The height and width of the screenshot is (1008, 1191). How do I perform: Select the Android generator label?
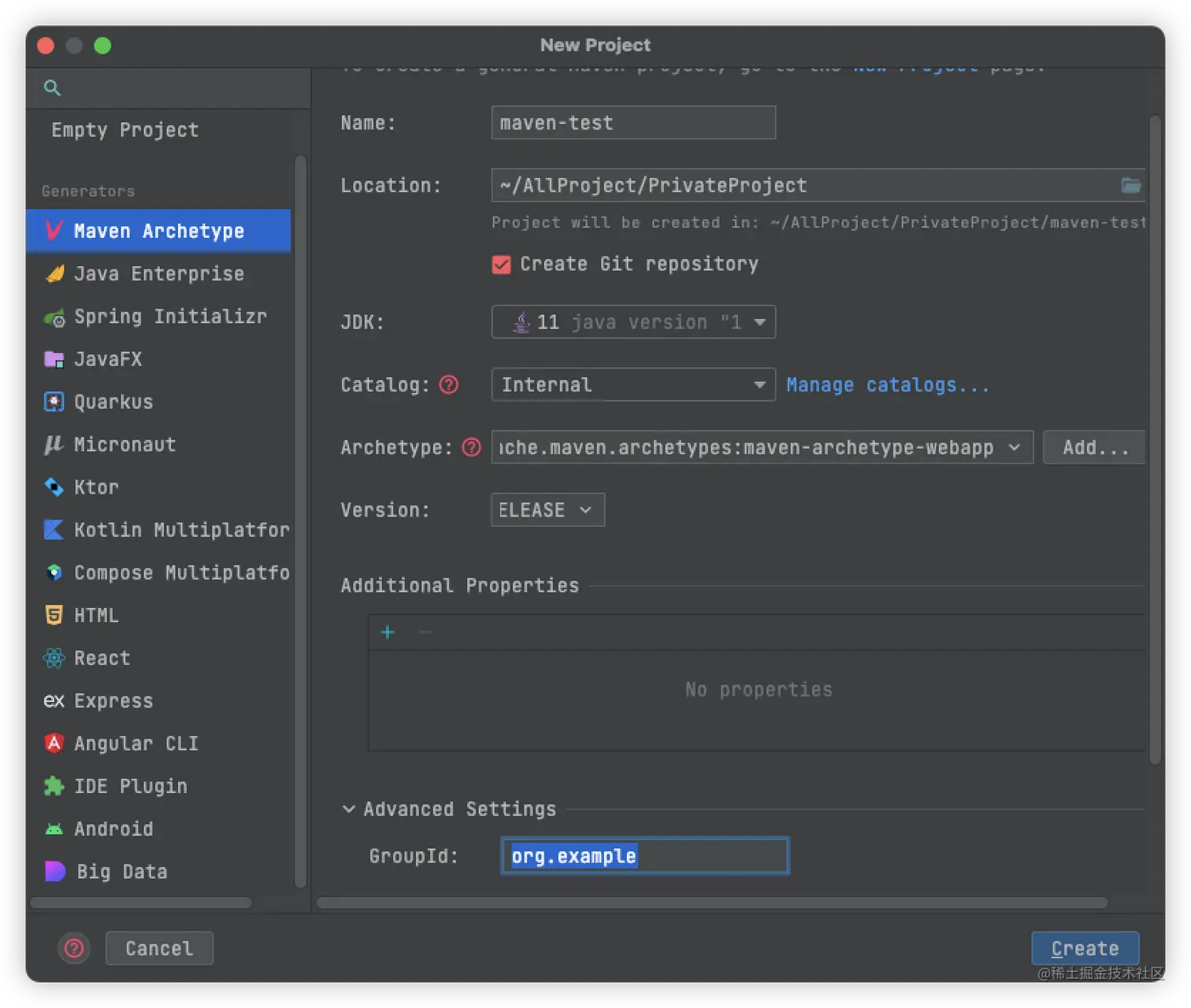tap(113, 828)
